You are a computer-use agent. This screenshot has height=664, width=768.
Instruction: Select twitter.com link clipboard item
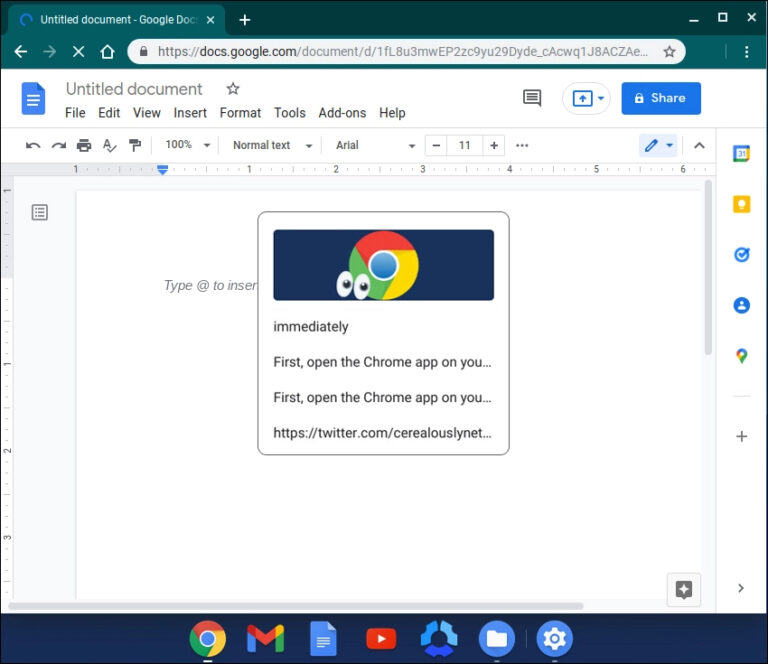(382, 433)
